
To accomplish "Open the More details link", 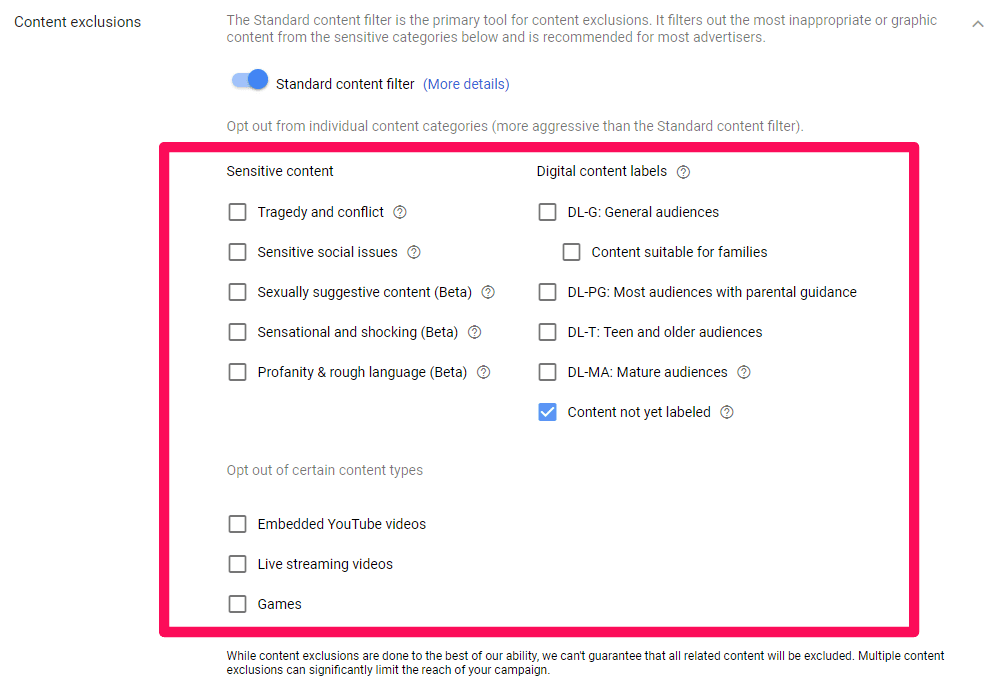I will click(x=466, y=84).
